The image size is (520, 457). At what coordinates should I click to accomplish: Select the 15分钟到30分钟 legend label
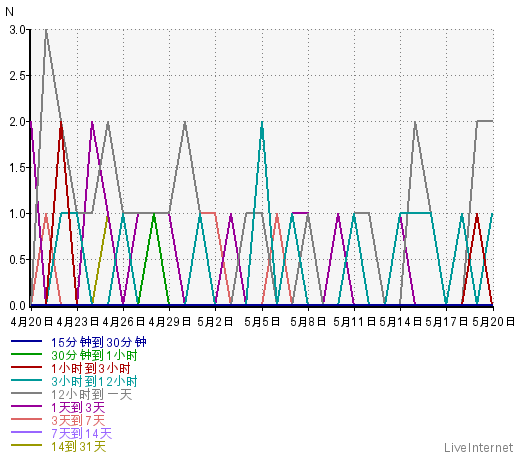coord(99,342)
